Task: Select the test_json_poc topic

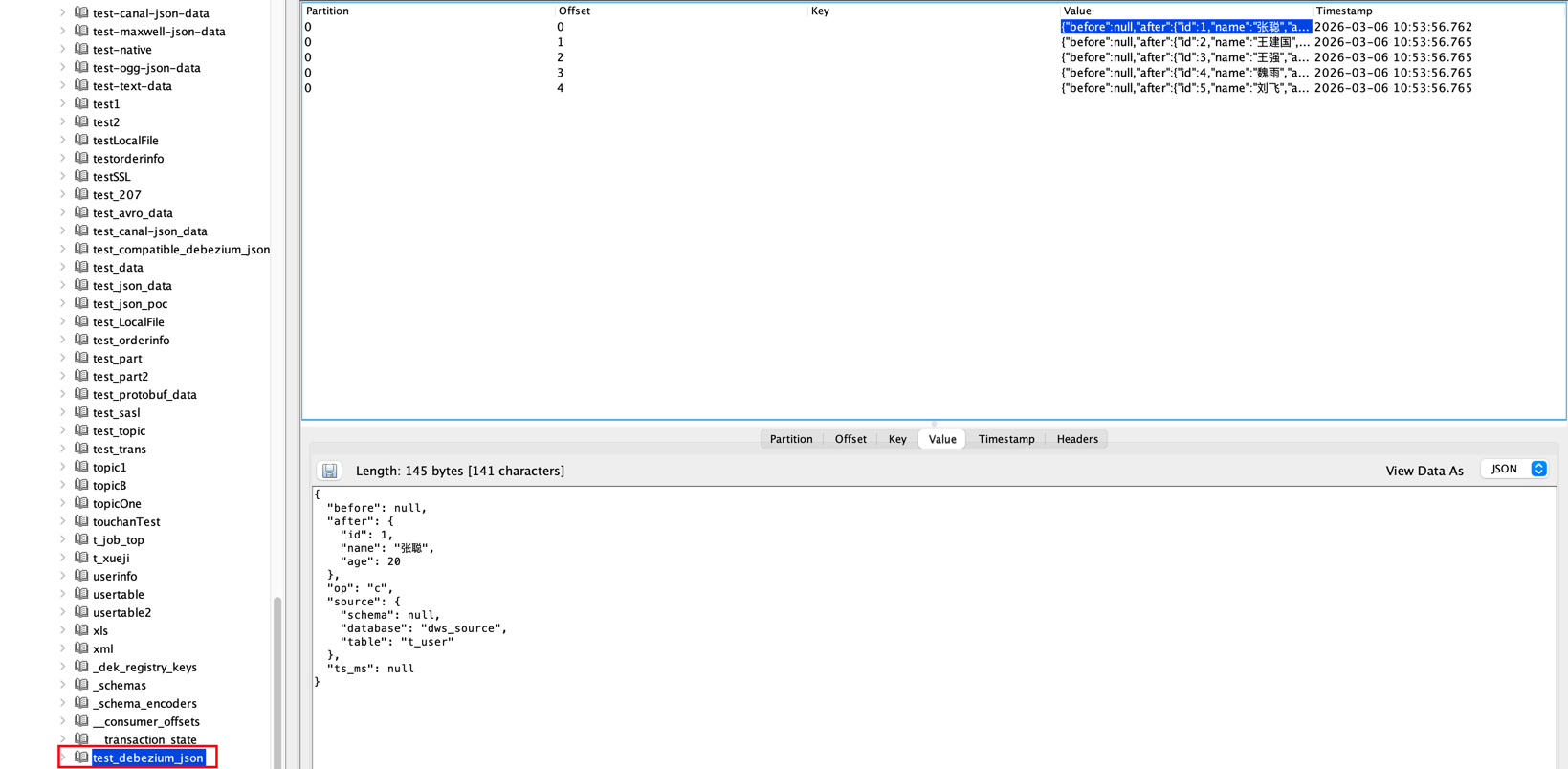Action: [x=130, y=303]
